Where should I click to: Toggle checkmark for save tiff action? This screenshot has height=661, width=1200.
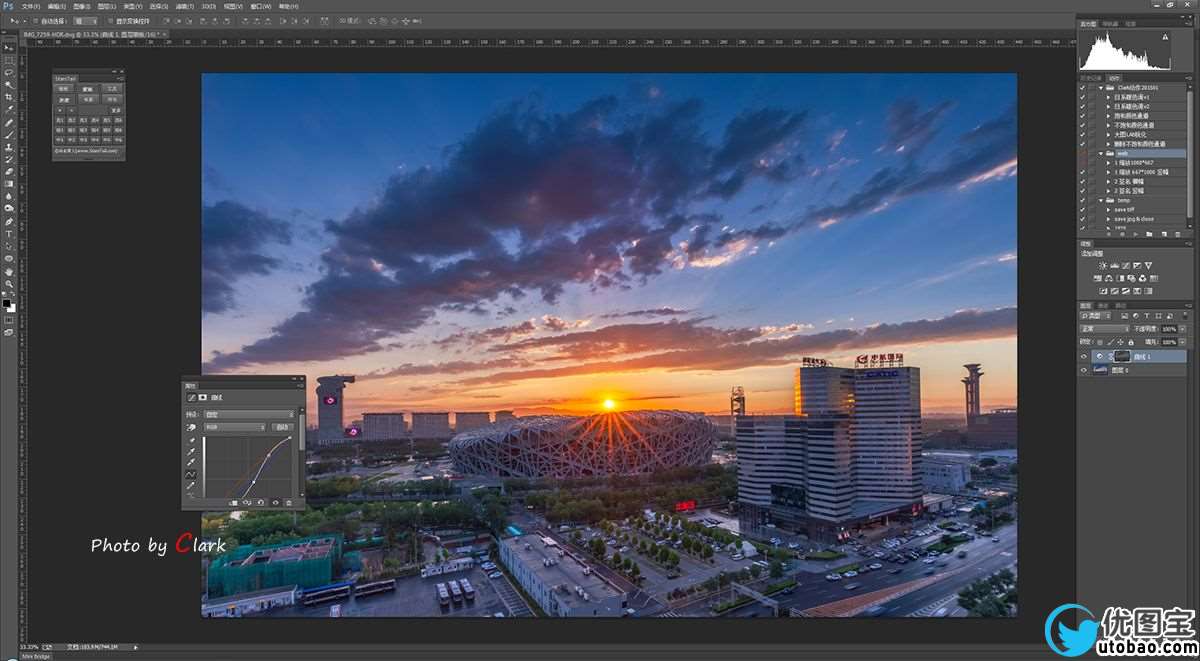[1082, 210]
